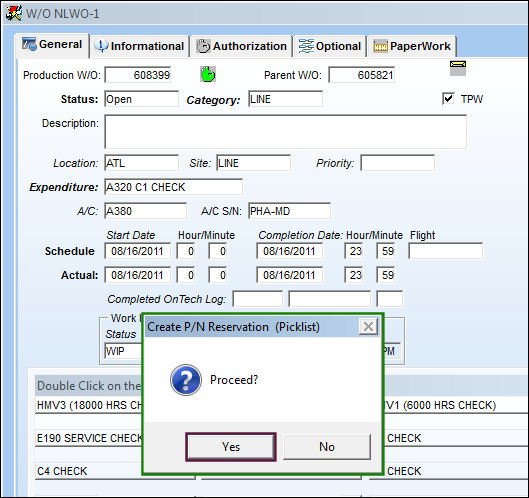Click the middle Completed OnTech Log field
529x498 pixels.
pyautogui.click(x=330, y=299)
